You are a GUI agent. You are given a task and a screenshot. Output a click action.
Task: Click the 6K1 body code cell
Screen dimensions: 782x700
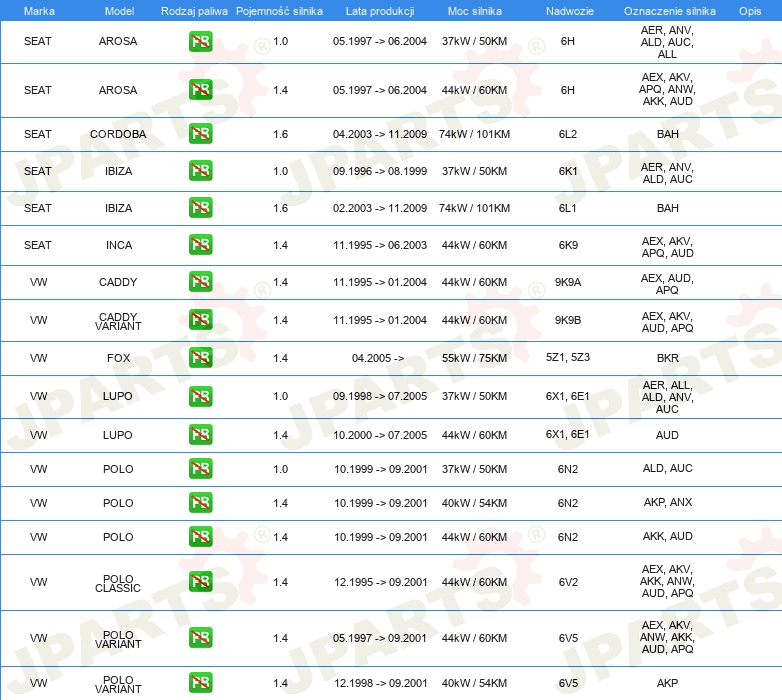click(568, 171)
